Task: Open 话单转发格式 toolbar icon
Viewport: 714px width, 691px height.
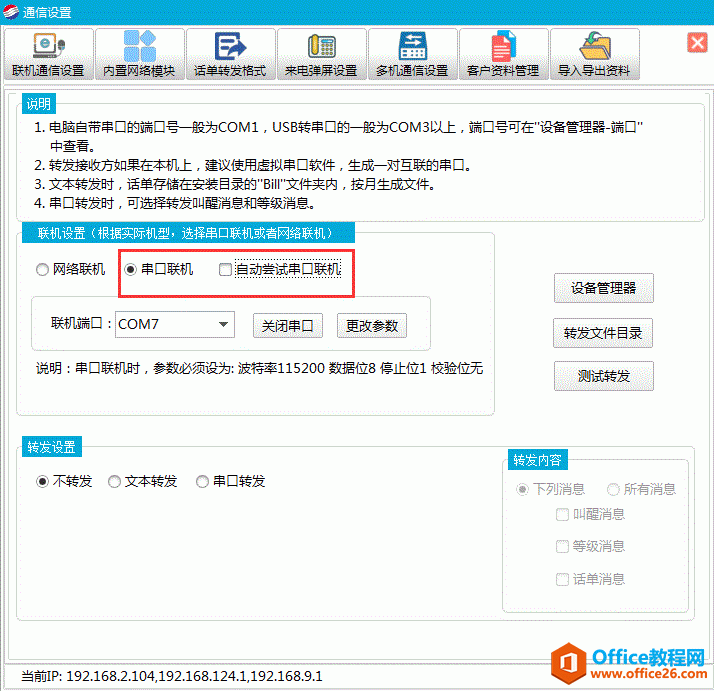Action: (231, 54)
